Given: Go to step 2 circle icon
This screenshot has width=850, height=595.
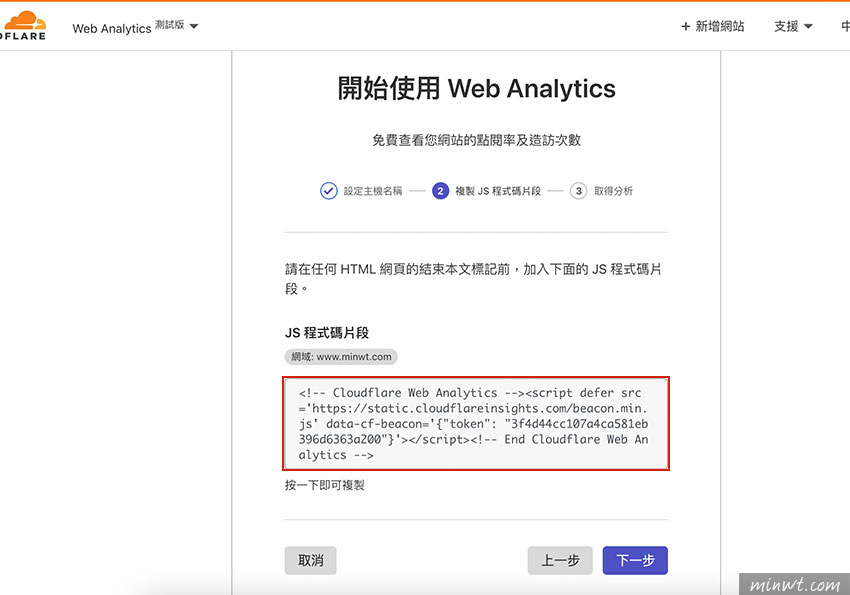Looking at the screenshot, I should pos(440,191).
